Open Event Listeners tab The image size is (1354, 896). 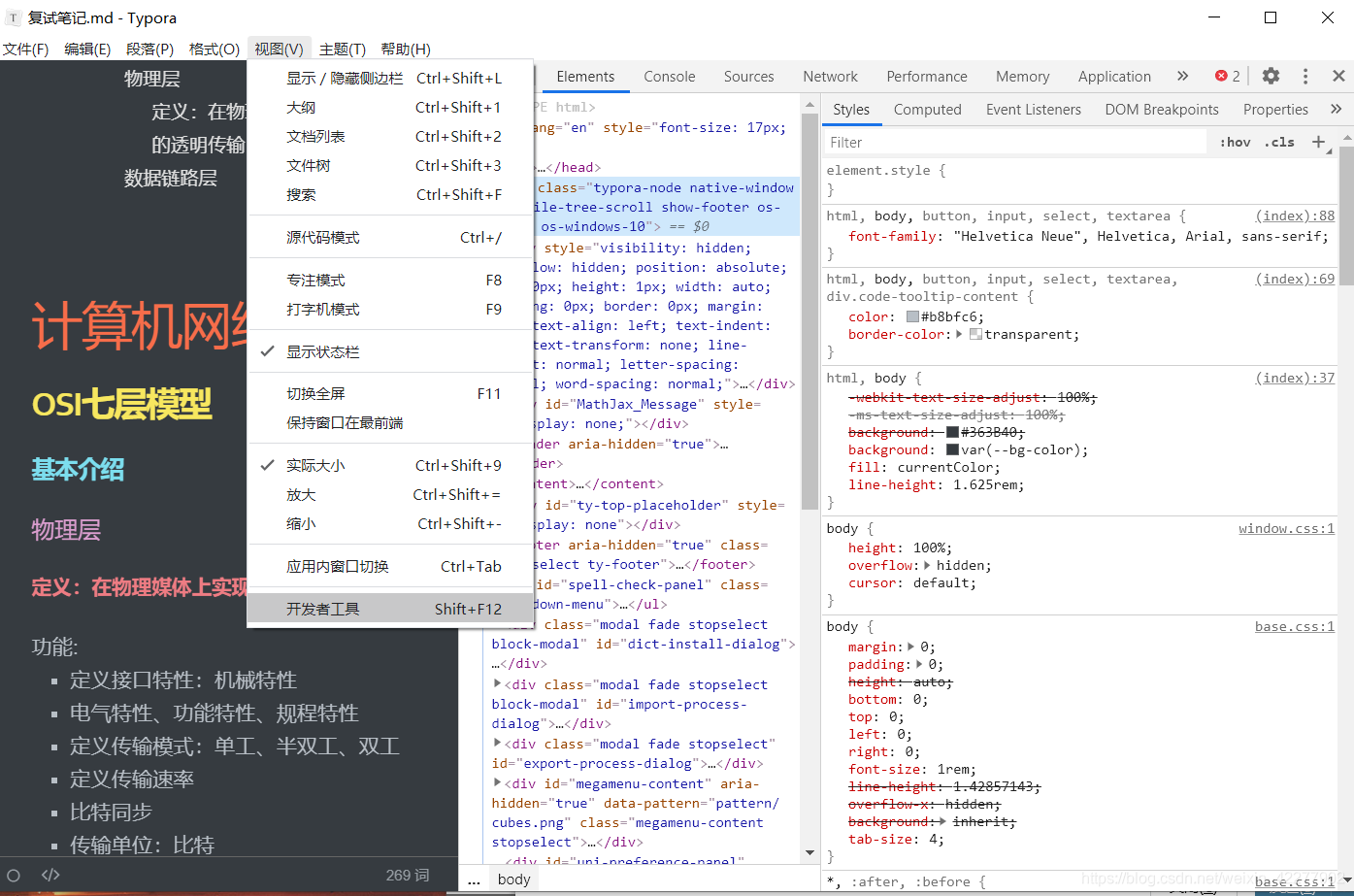pos(1033,110)
